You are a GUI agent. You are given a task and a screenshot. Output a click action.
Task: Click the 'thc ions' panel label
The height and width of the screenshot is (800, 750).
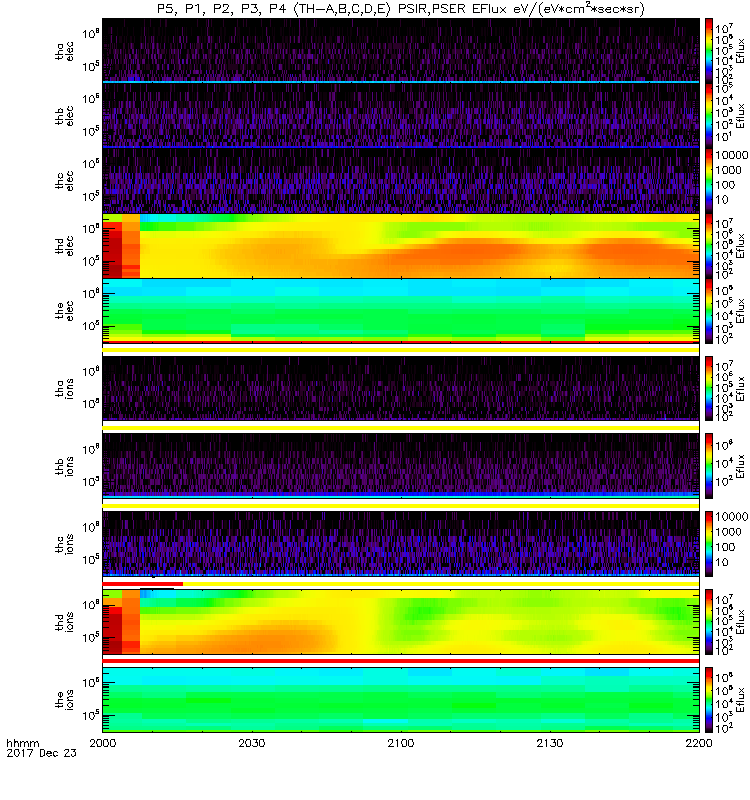point(64,544)
